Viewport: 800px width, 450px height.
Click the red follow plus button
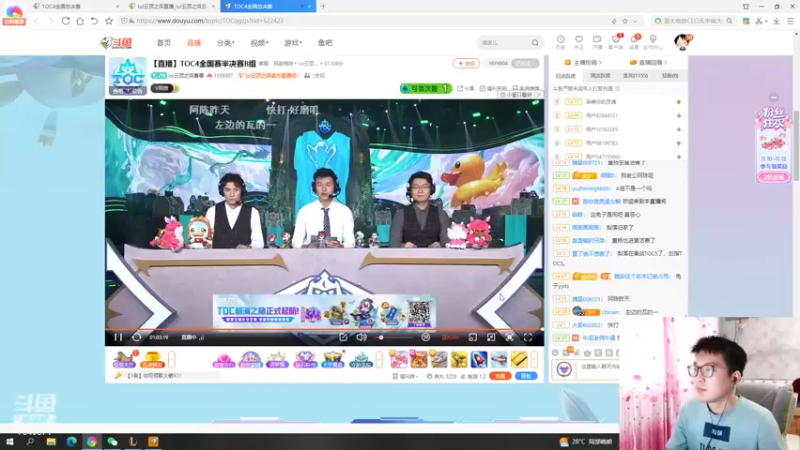466,63
